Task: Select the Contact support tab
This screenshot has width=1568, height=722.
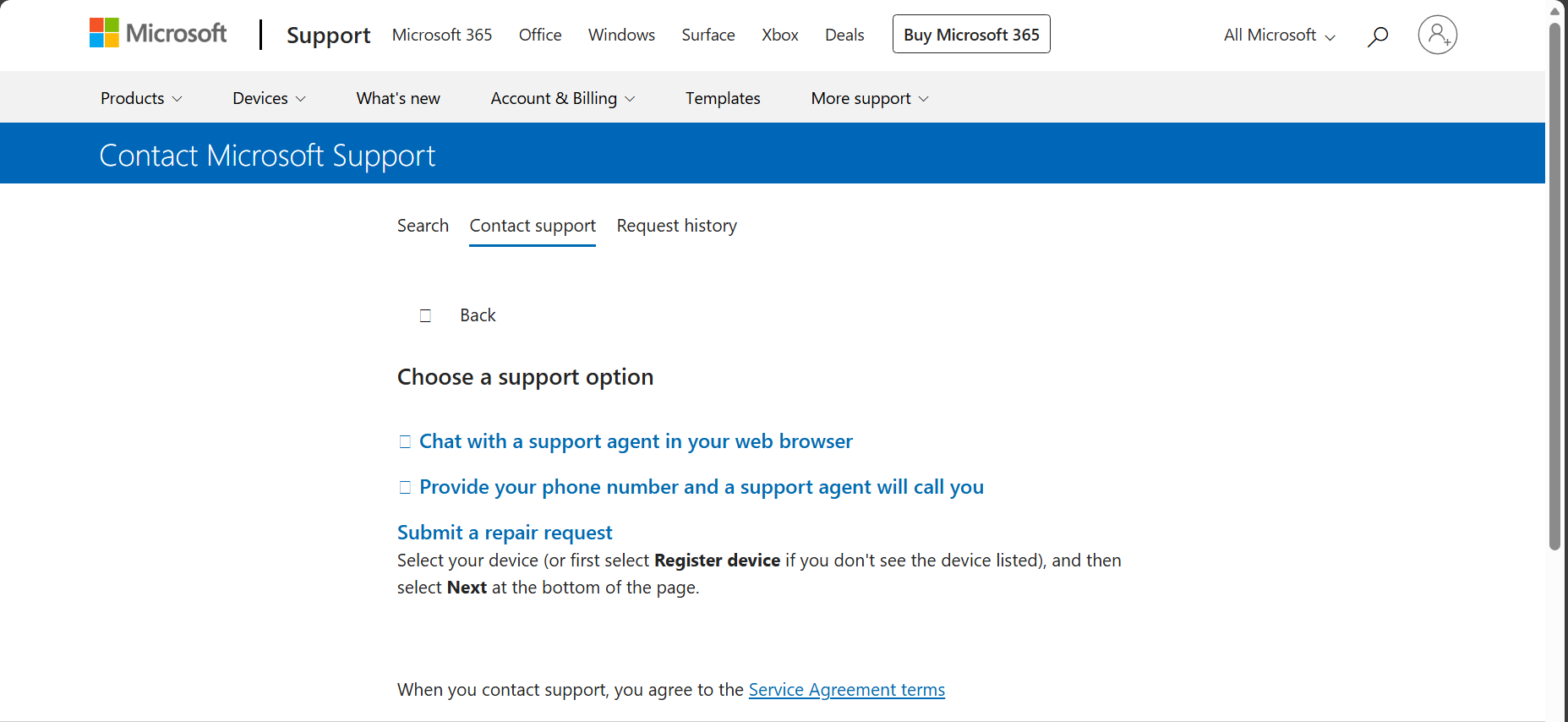Action: pyautogui.click(x=533, y=226)
